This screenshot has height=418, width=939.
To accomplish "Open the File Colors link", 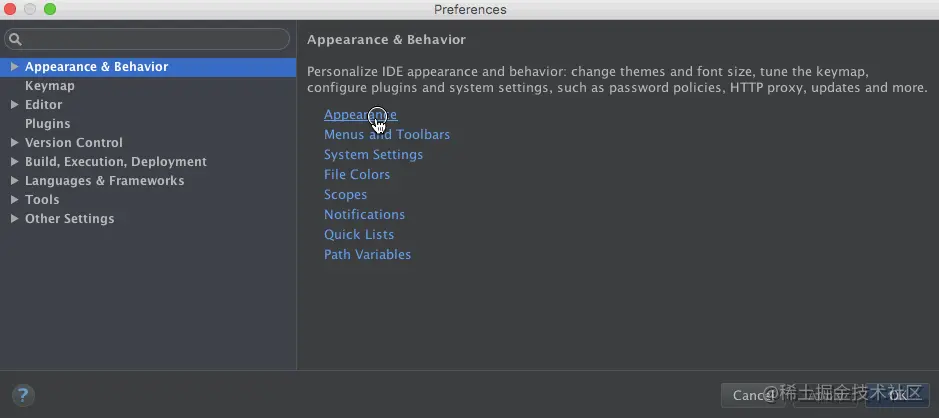I will pos(357,174).
